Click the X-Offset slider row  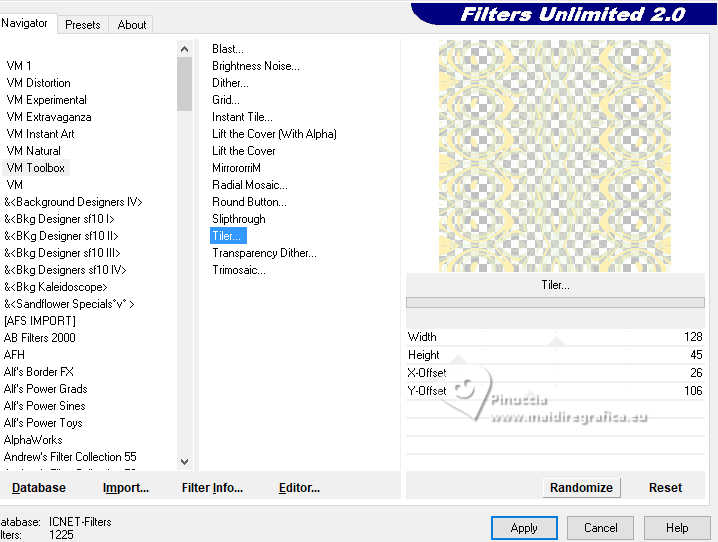(x=555, y=373)
